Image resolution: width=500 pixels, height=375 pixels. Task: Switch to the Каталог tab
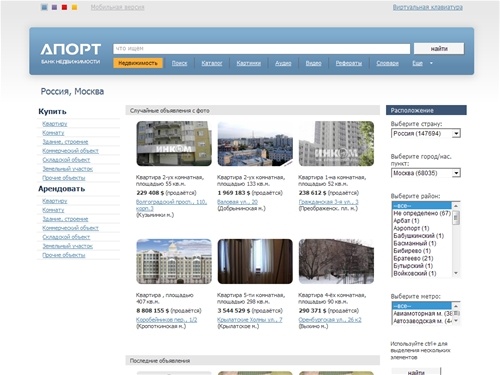212,63
